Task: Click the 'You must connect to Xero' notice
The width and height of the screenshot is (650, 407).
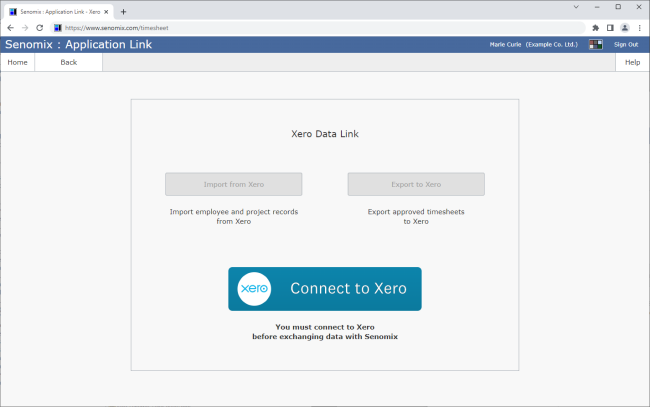Action: click(x=325, y=332)
